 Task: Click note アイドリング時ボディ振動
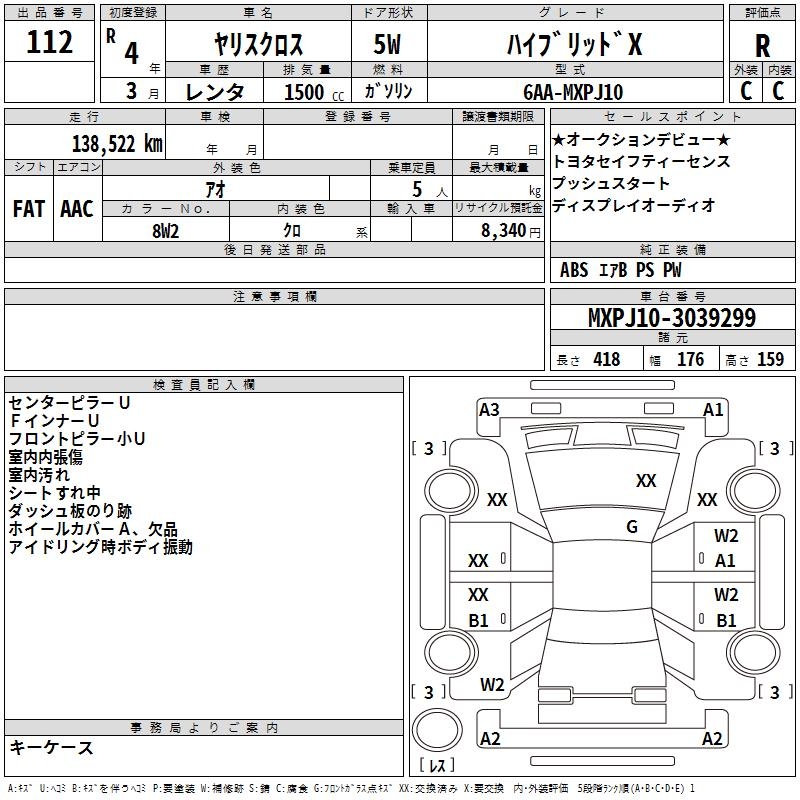(101, 547)
